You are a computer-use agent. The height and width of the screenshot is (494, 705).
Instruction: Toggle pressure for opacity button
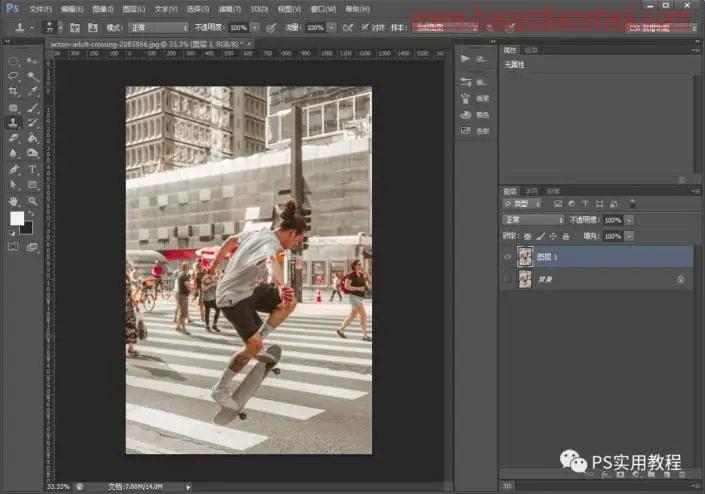(x=271, y=28)
